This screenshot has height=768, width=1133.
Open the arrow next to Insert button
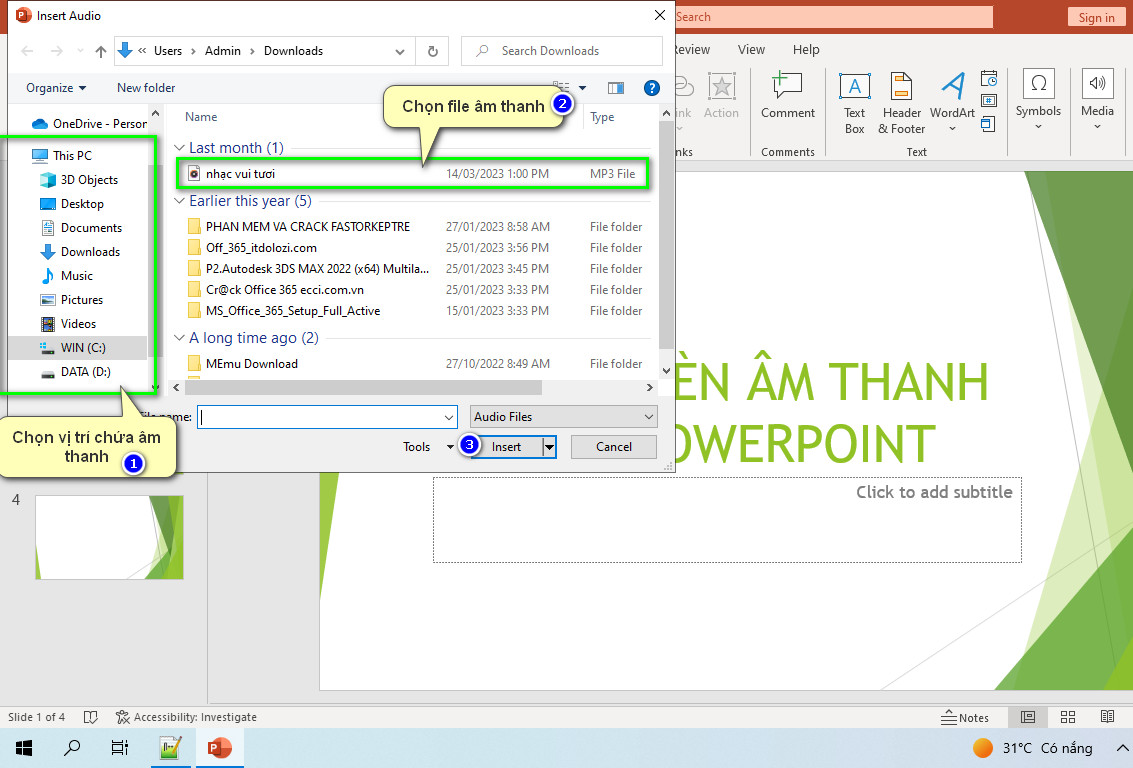[549, 447]
